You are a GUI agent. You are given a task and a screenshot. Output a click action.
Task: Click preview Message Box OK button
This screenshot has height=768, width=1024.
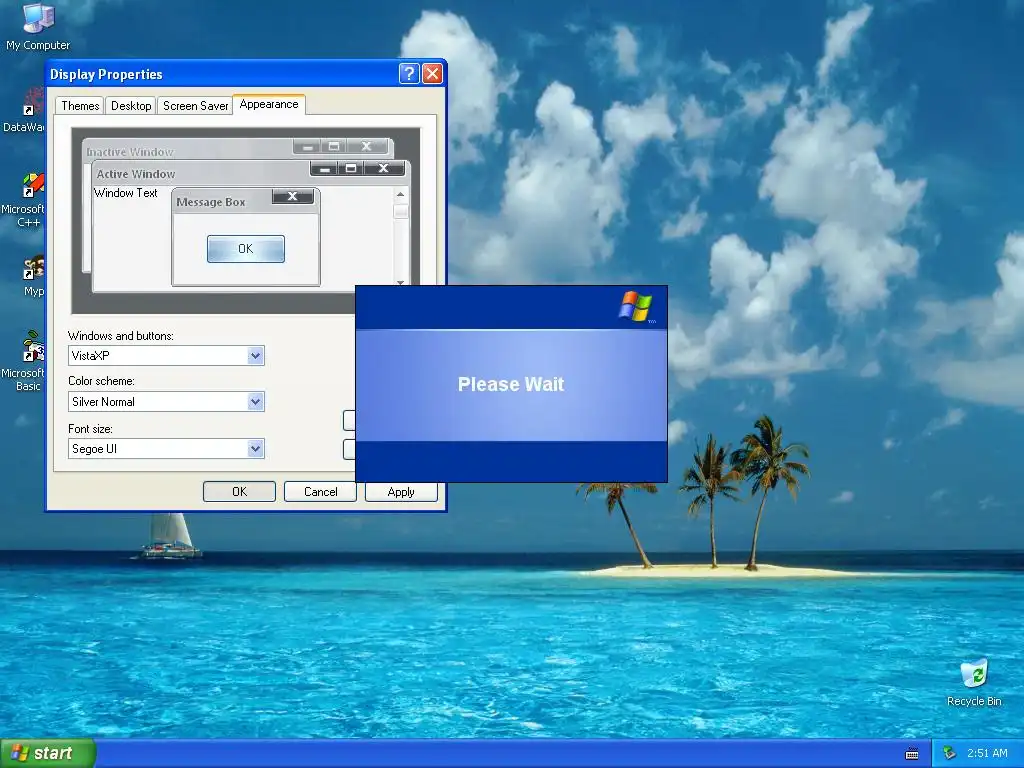[x=246, y=249]
